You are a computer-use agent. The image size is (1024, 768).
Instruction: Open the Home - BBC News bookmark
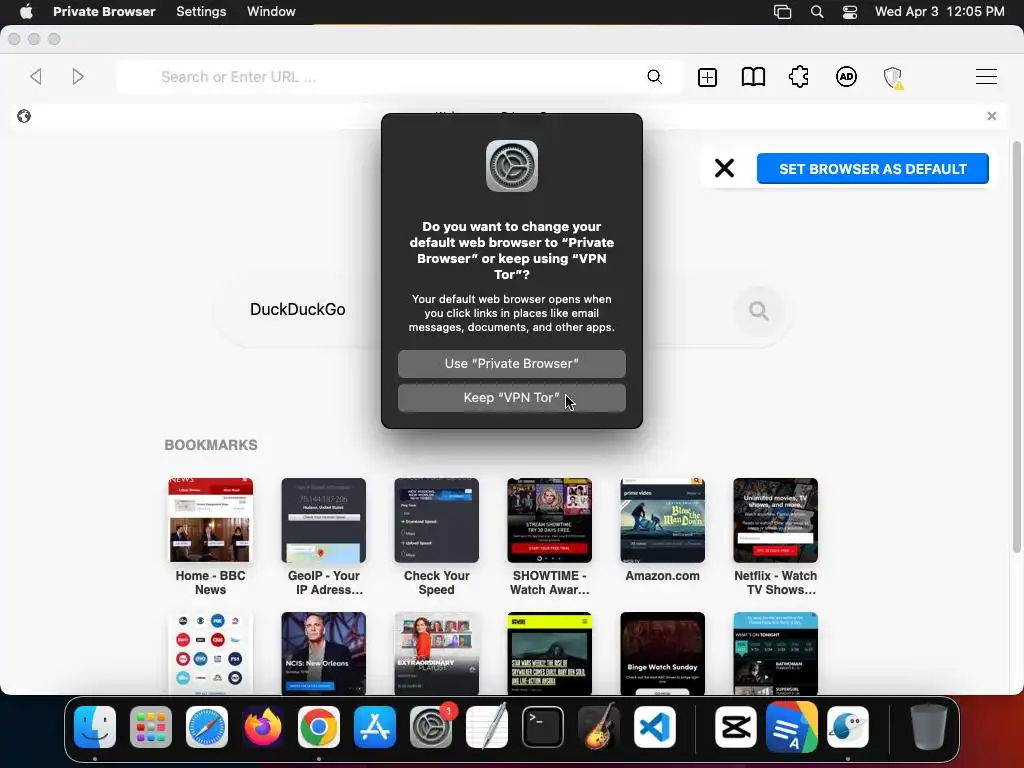tap(210, 536)
